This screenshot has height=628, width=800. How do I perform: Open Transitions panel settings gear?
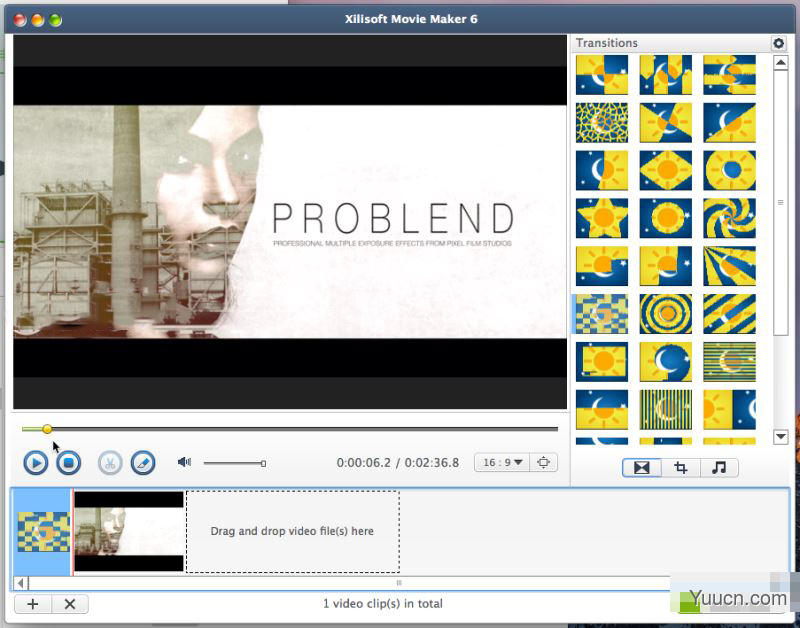pyautogui.click(x=778, y=43)
